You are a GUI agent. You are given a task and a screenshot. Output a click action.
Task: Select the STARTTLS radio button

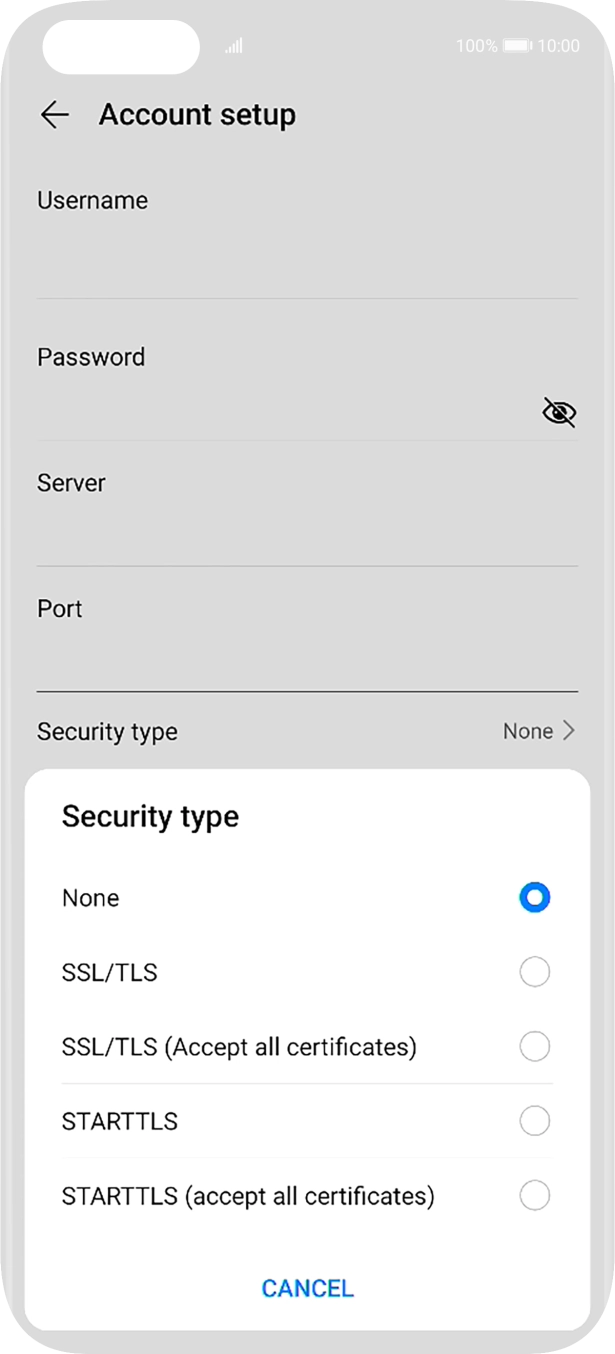pos(534,1121)
